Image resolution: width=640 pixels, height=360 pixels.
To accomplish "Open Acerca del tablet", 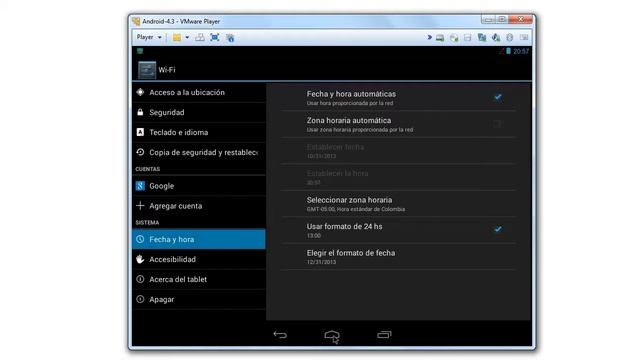I will (199, 279).
